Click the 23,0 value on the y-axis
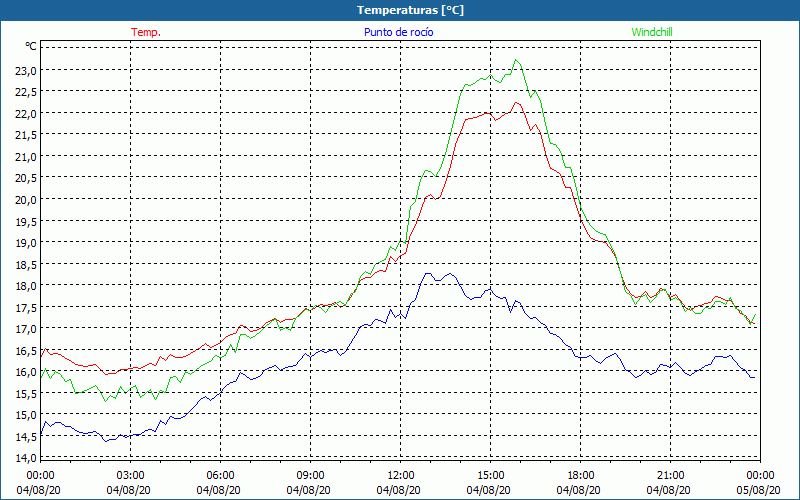 pyautogui.click(x=25, y=70)
